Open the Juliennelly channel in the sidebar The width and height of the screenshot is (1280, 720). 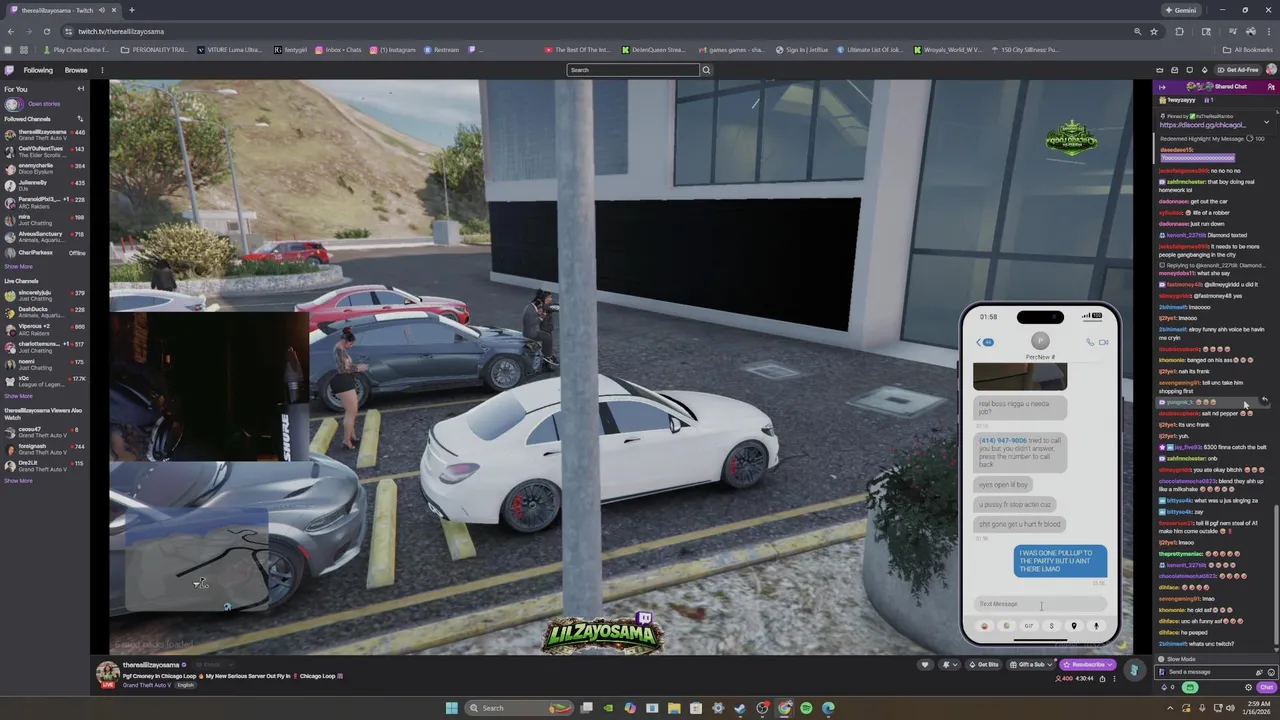pos(44,185)
